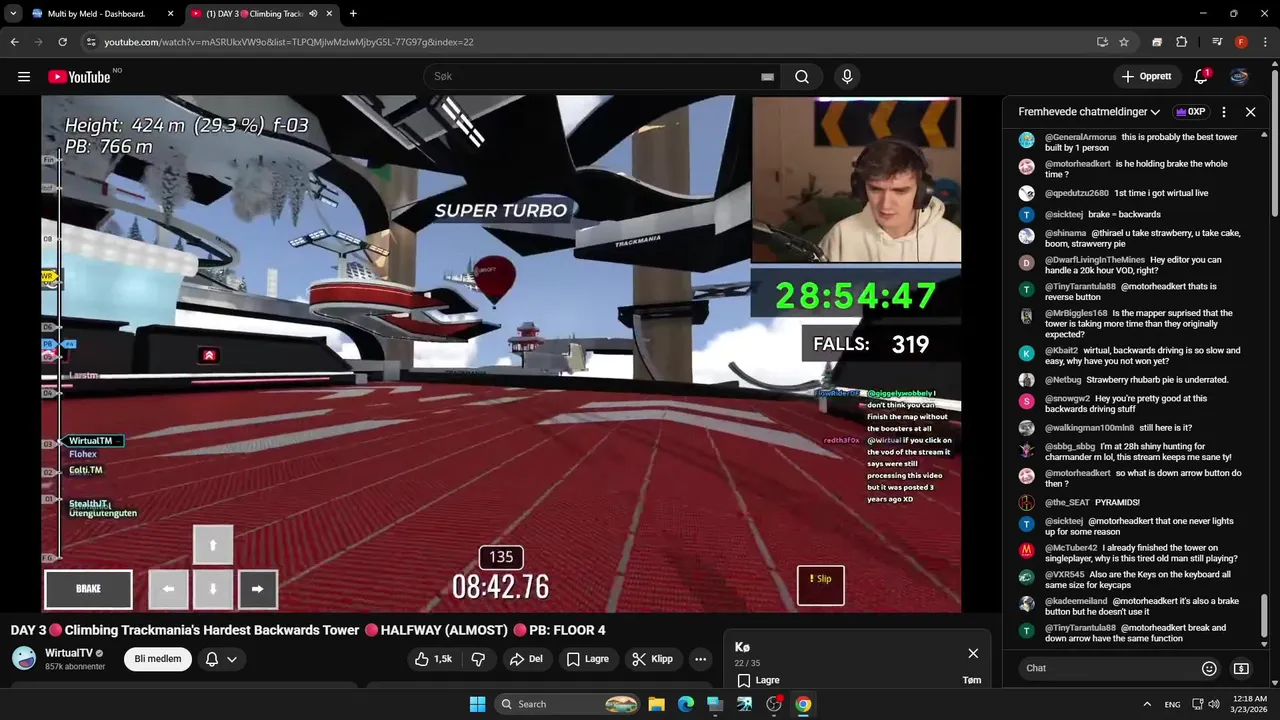
Task: Open Windows Start menu
Action: pyautogui.click(x=477, y=704)
